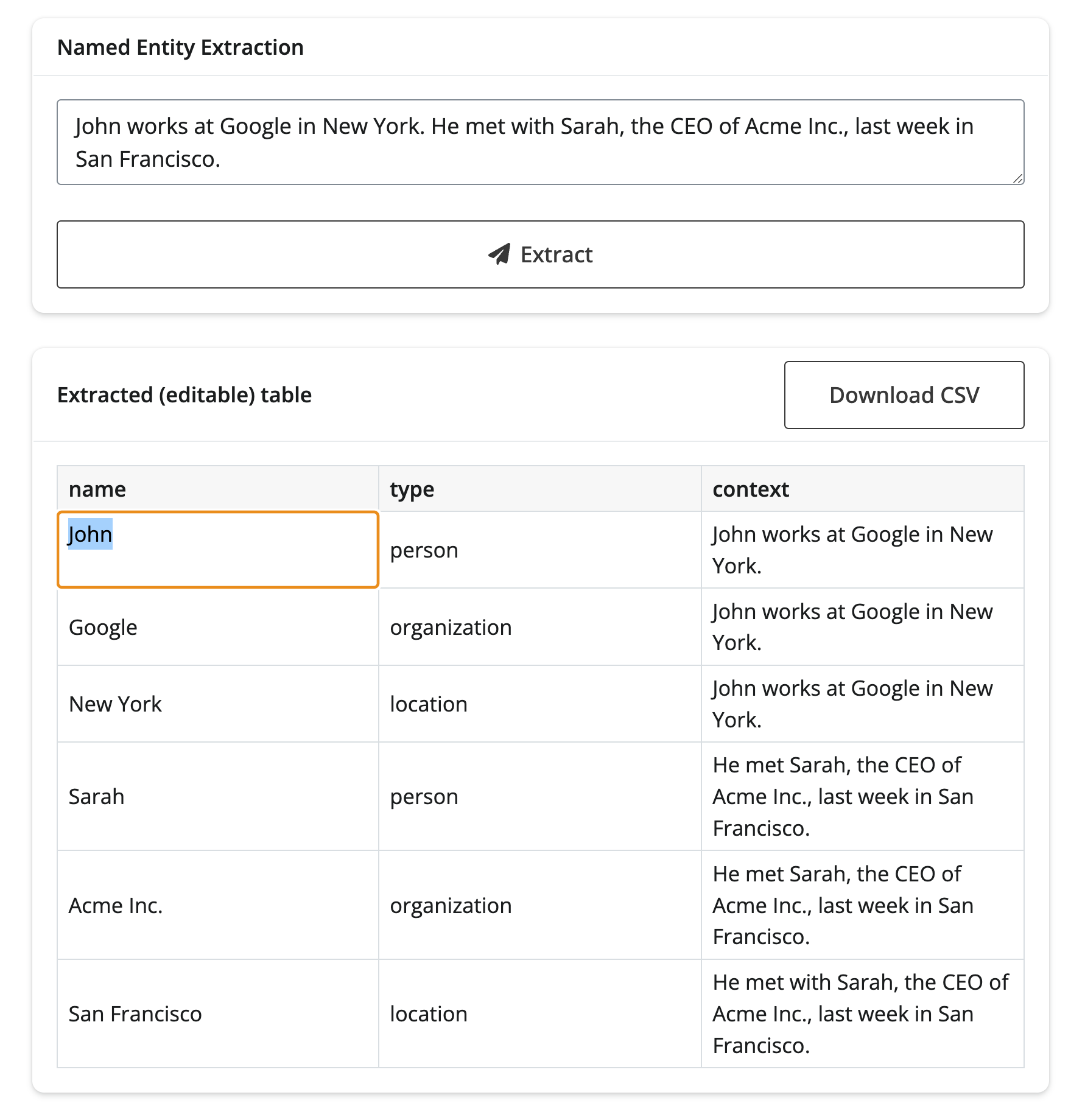Edit the organization type for Acme Inc.
Viewport: 1085px width, 1120px height.
(539, 905)
